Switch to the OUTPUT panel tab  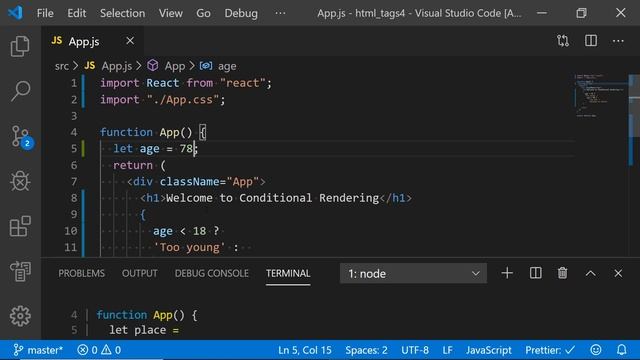pos(140,273)
